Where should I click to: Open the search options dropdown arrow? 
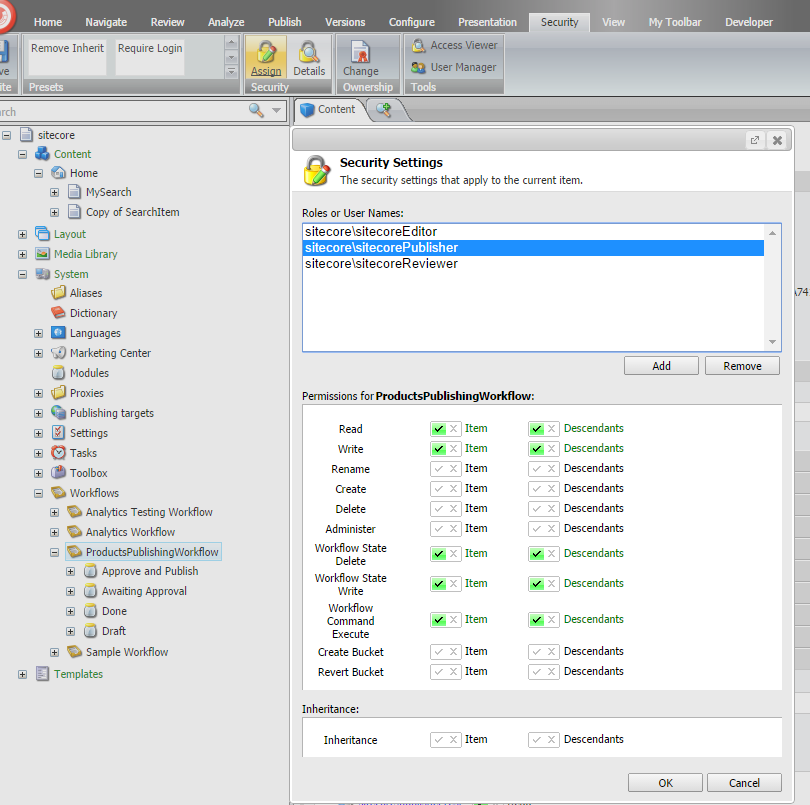coord(276,110)
